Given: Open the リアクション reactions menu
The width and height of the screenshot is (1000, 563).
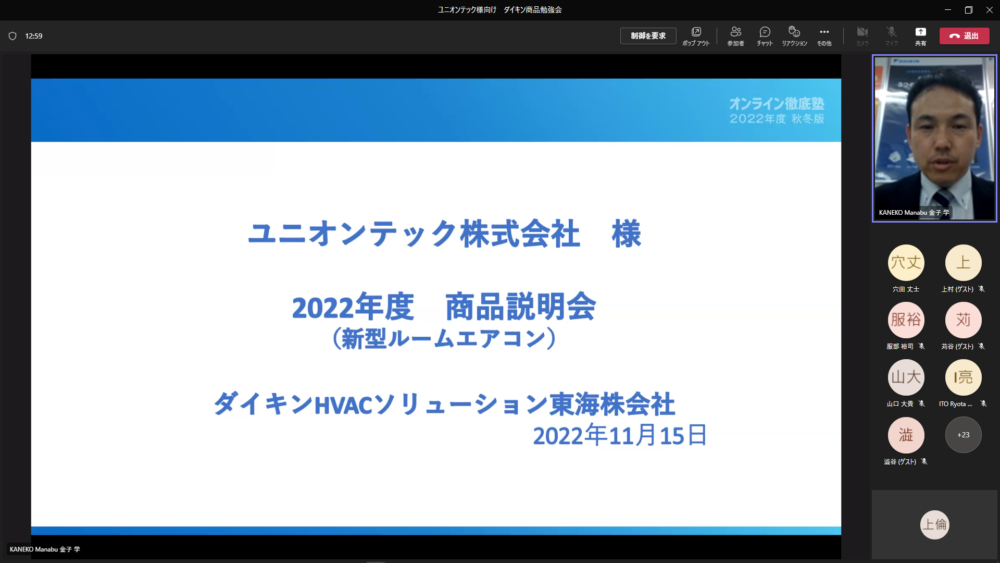Looking at the screenshot, I should coord(794,36).
